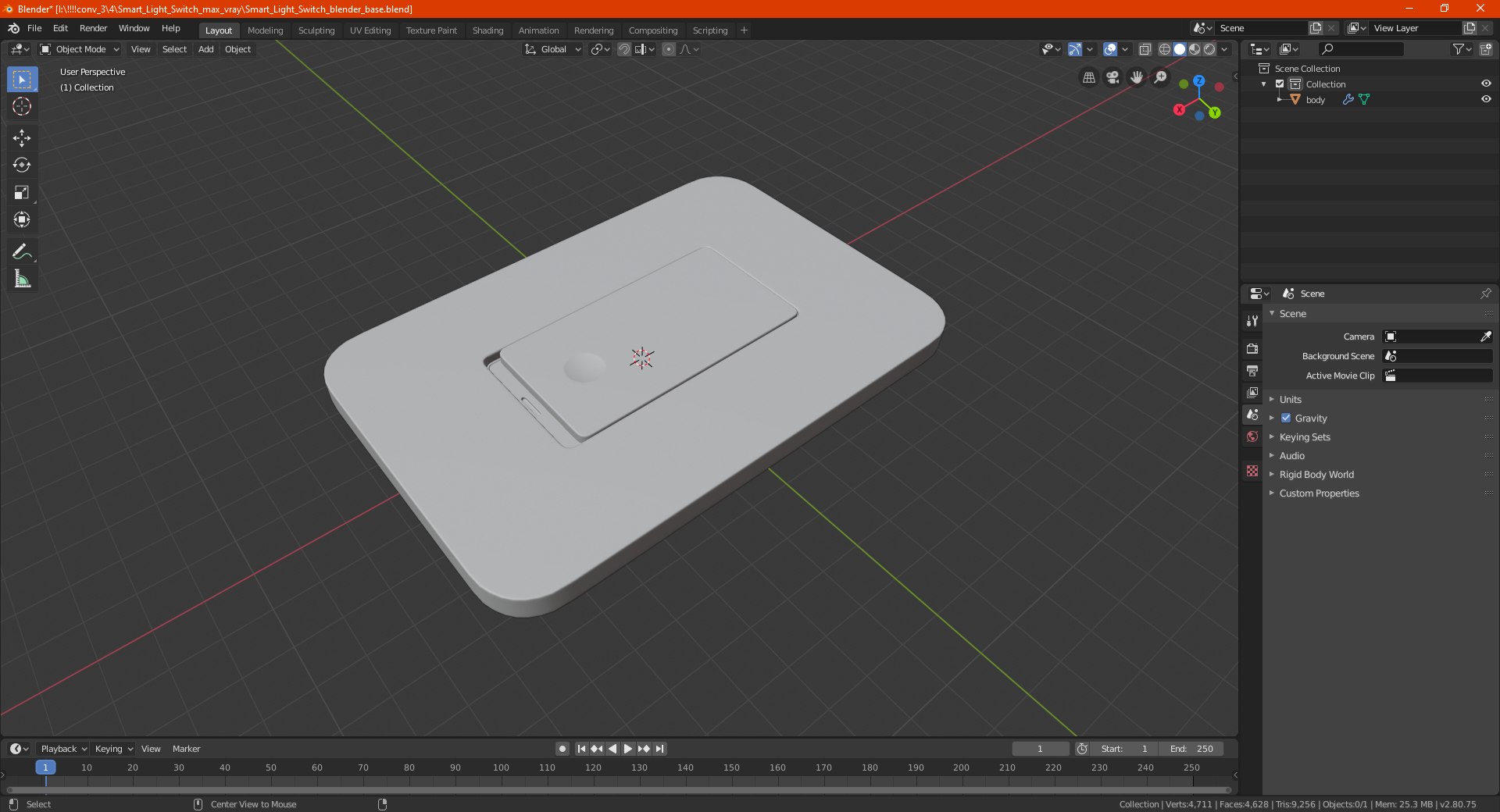Choose the Move tool
The width and height of the screenshot is (1500, 812).
pos(22,138)
